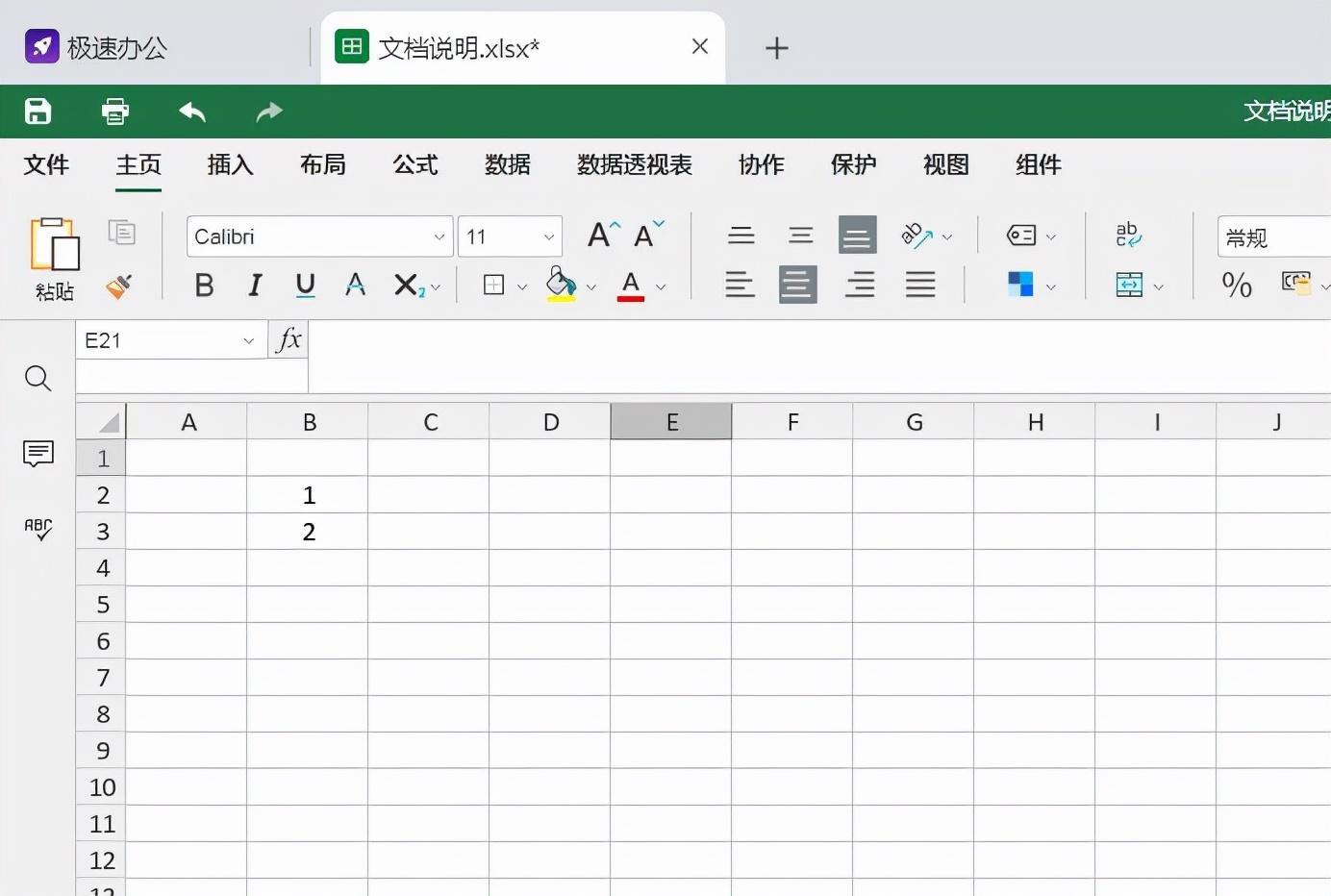
Task: Select column header E
Action: click(x=671, y=421)
